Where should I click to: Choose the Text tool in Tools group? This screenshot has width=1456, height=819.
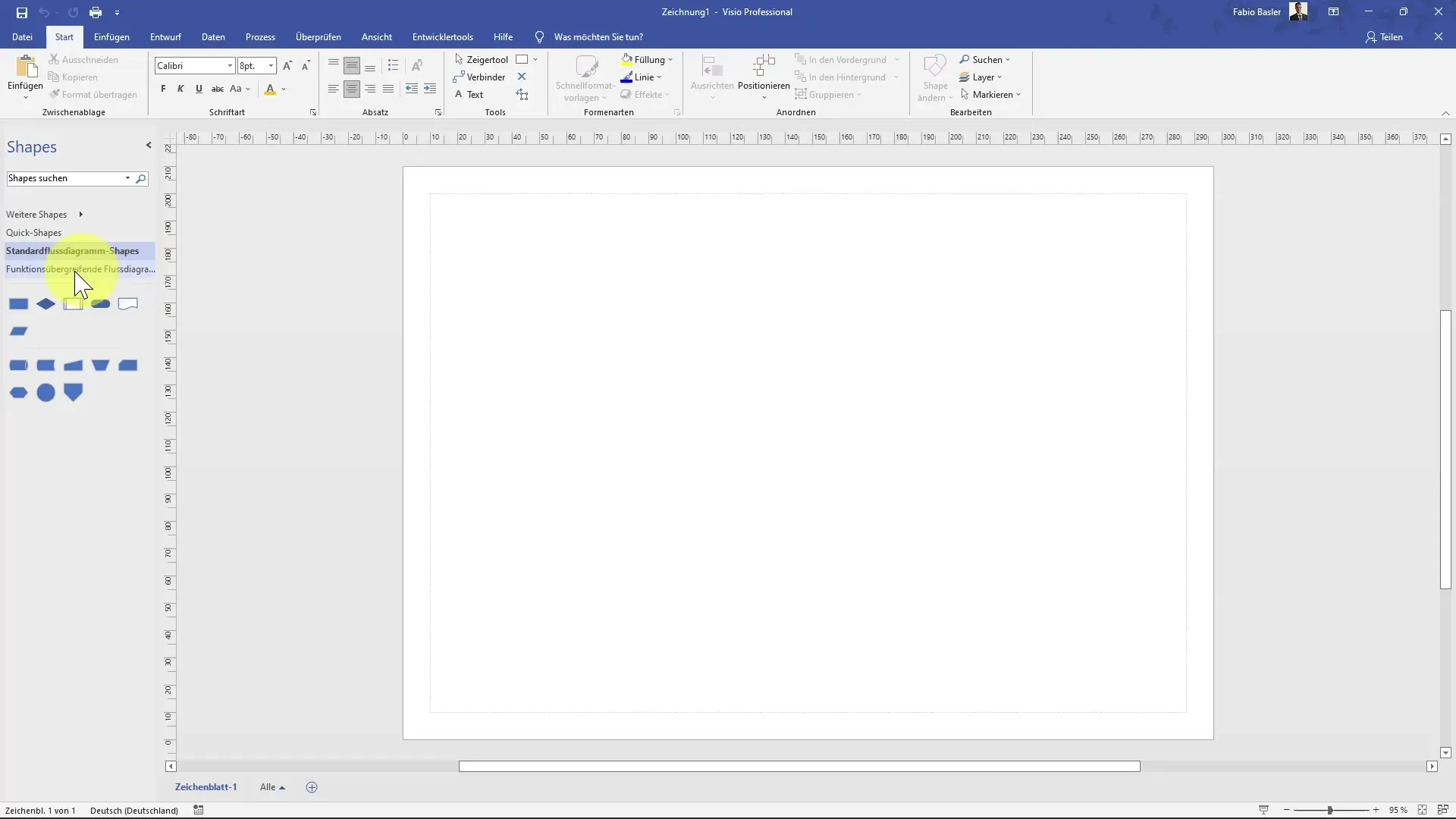pyautogui.click(x=469, y=94)
